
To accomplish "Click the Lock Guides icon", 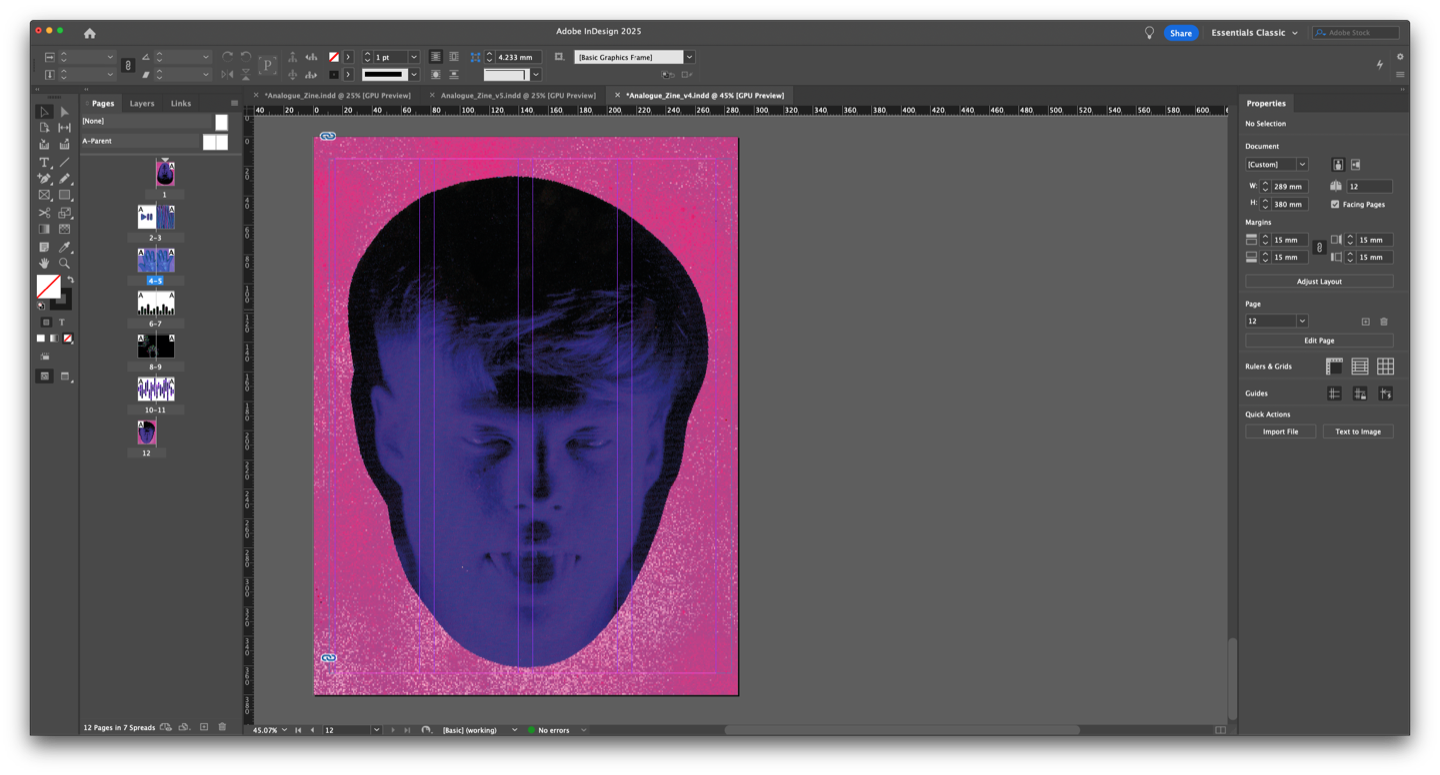I will point(1360,394).
